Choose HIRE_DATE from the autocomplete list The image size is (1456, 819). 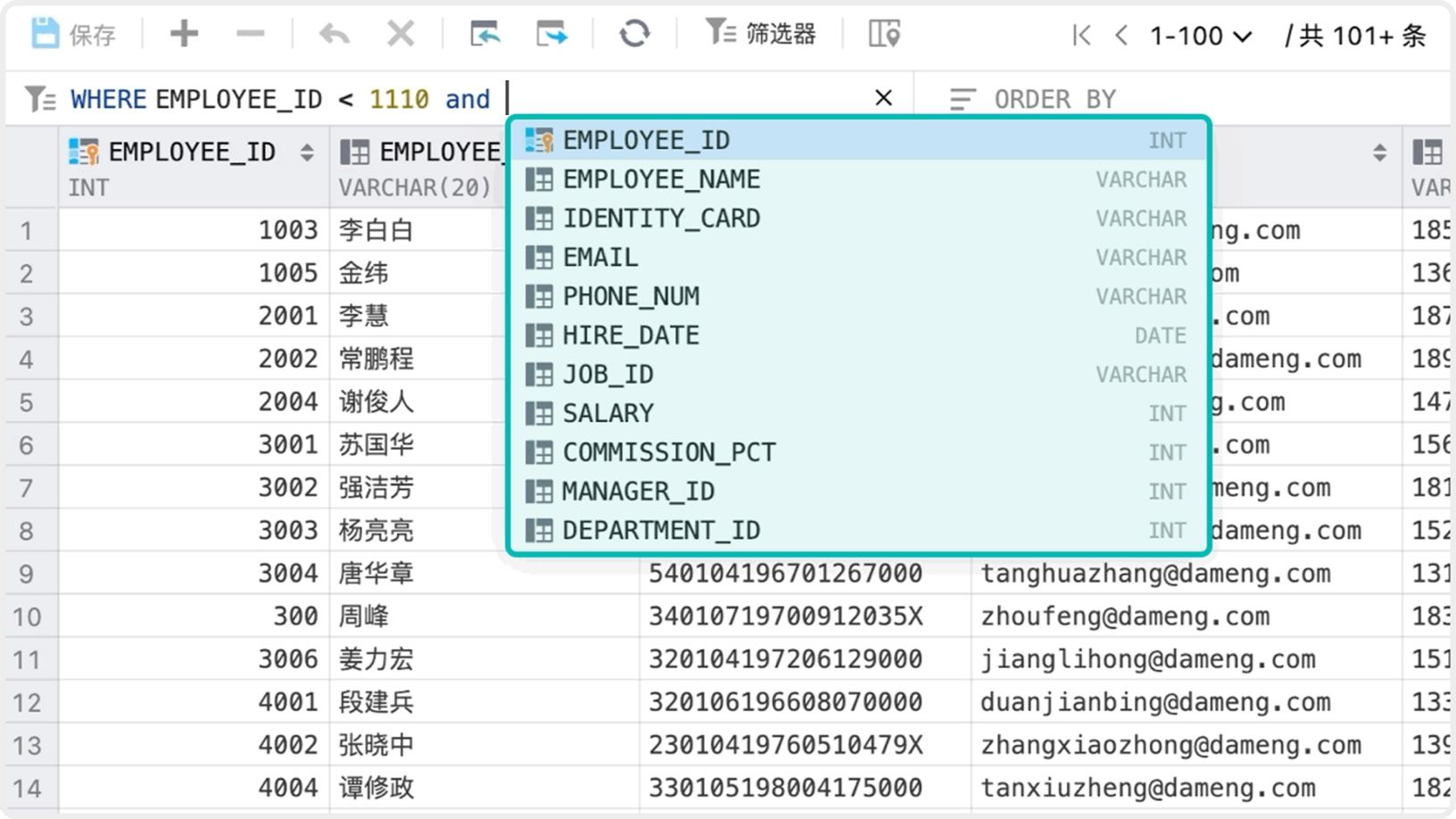click(858, 335)
